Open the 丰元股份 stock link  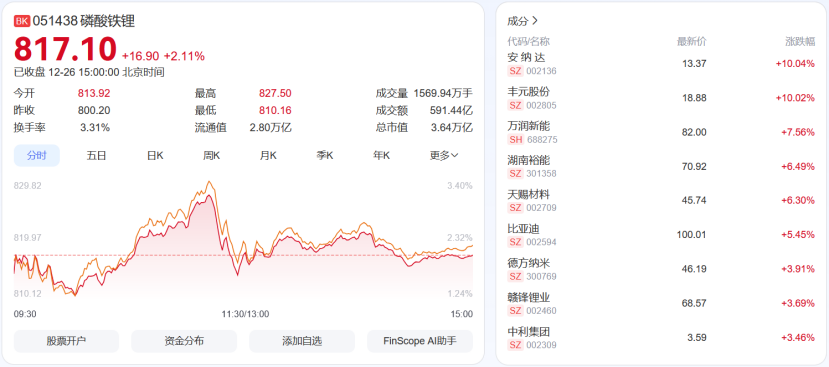point(529,91)
